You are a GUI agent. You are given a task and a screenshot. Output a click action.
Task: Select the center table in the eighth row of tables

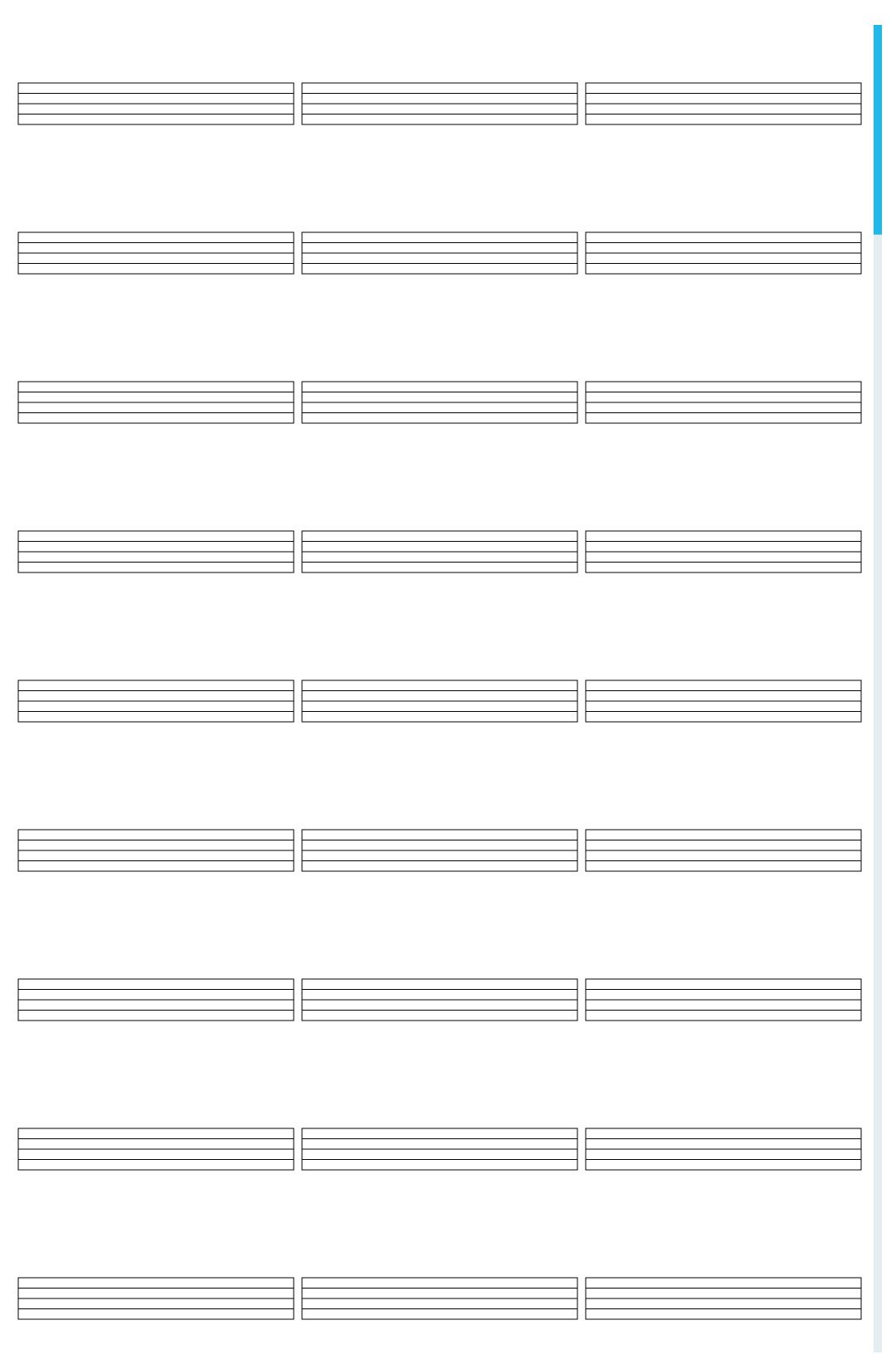click(440, 1149)
